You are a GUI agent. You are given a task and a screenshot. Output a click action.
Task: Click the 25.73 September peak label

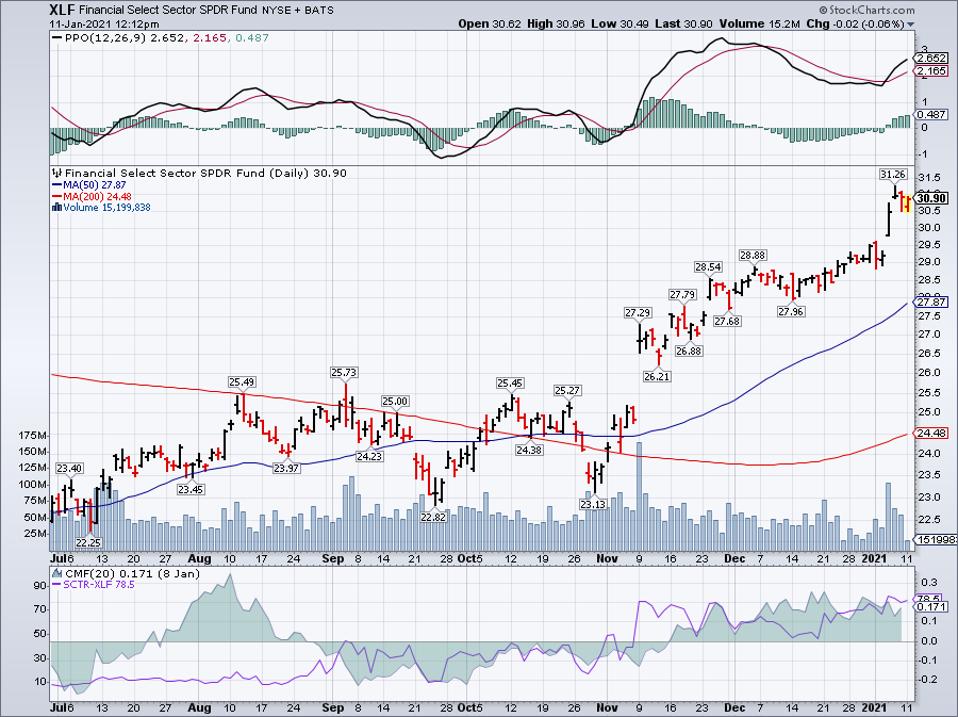click(x=344, y=372)
